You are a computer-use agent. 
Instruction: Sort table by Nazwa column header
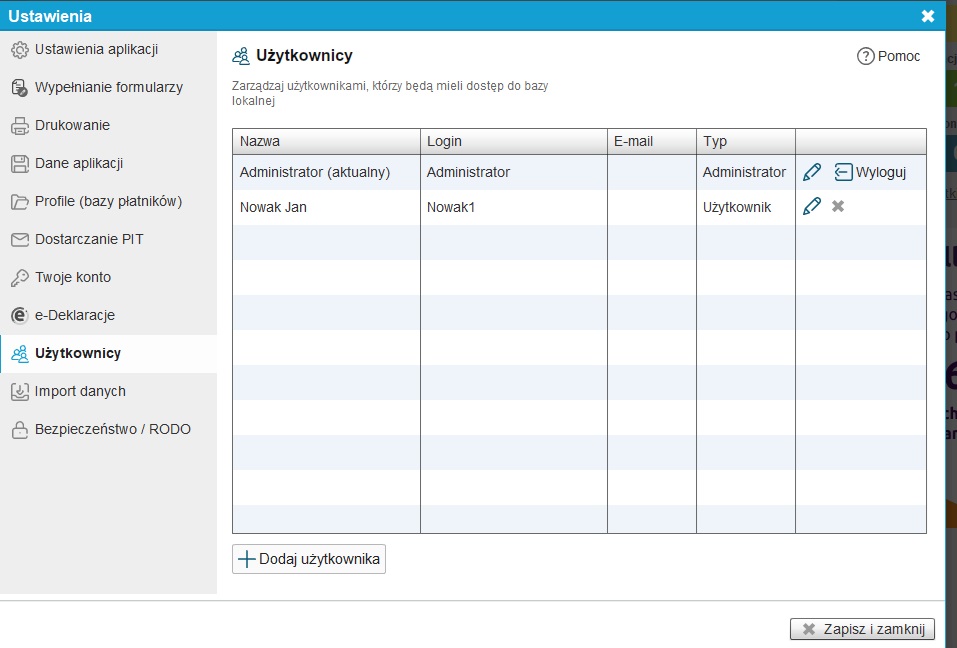[326, 142]
